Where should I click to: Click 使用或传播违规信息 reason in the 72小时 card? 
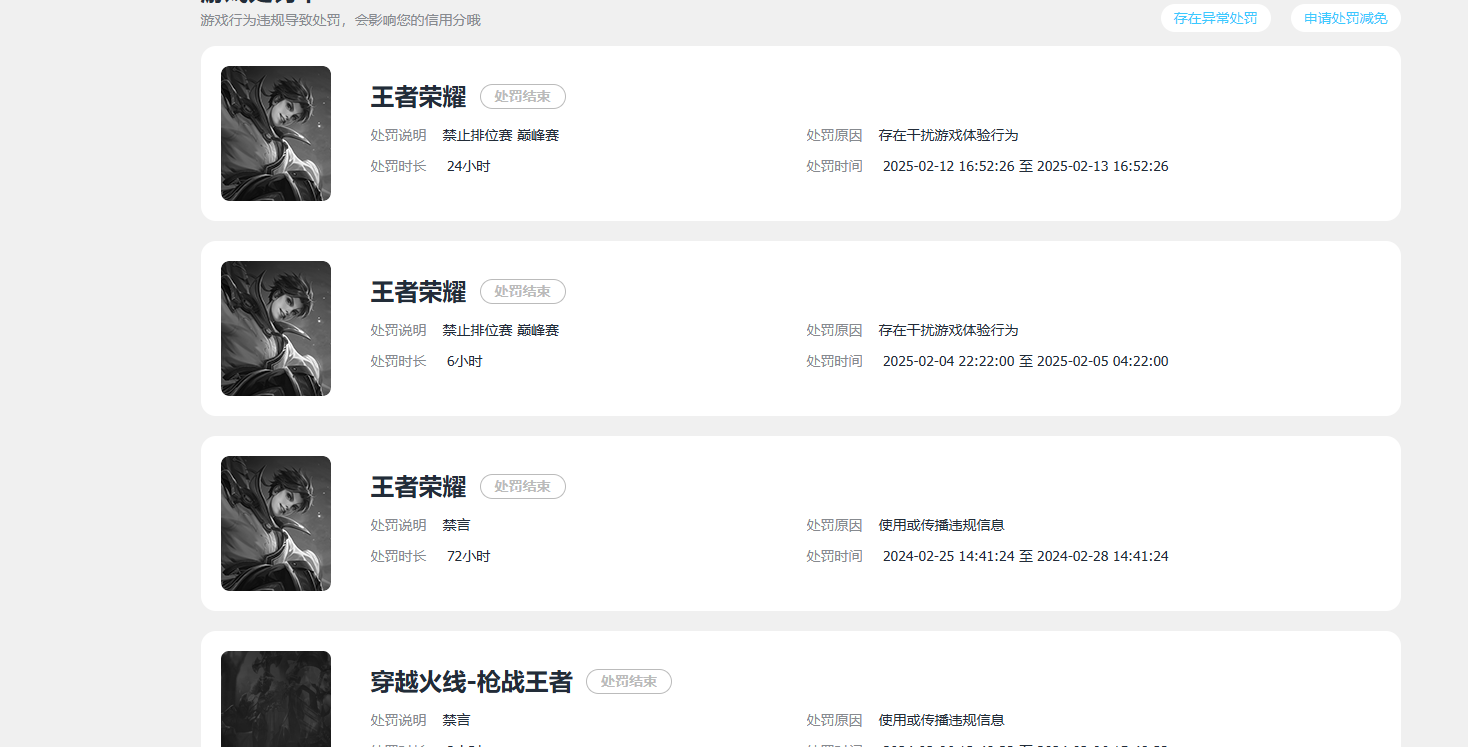(x=942, y=525)
